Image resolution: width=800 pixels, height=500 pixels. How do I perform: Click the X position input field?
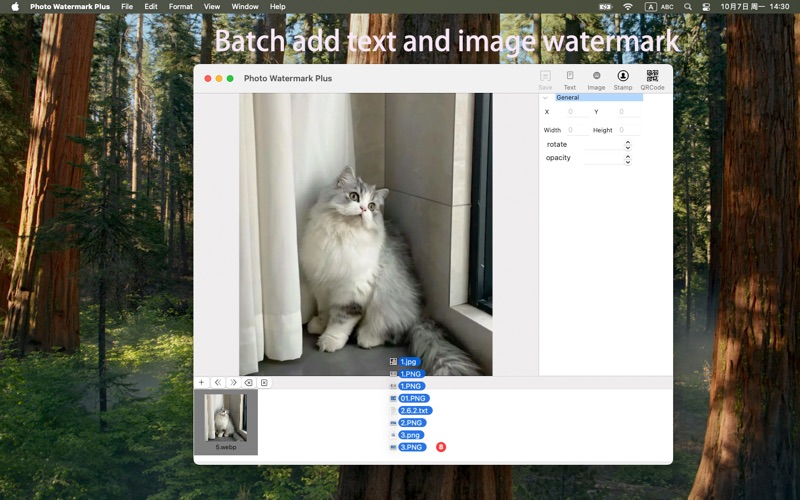[x=577, y=112]
